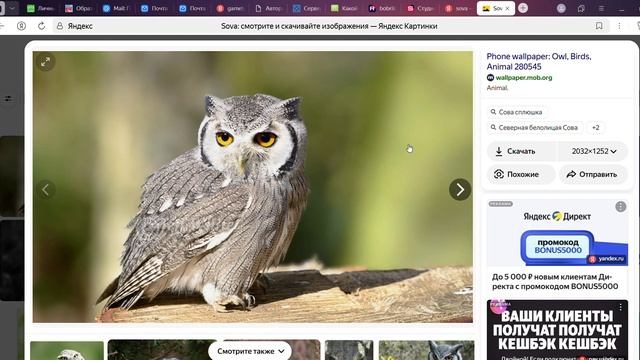Bookmark this page icon
The image size is (640, 360).
(599, 26)
